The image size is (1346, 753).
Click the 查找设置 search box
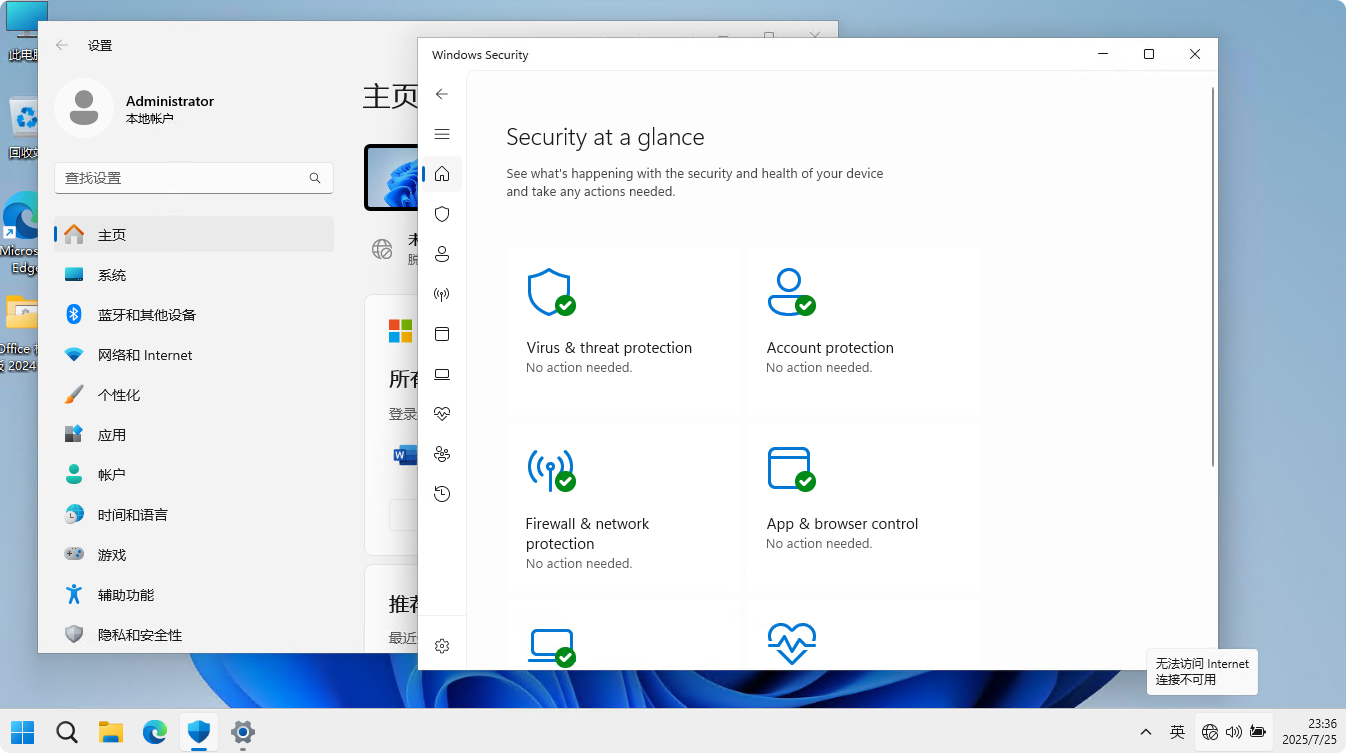[185, 178]
